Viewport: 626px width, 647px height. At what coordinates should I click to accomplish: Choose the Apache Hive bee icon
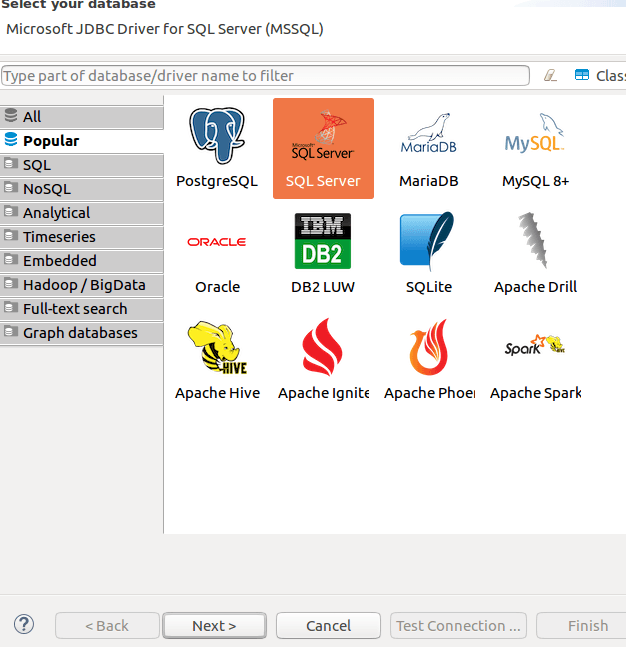[217, 348]
